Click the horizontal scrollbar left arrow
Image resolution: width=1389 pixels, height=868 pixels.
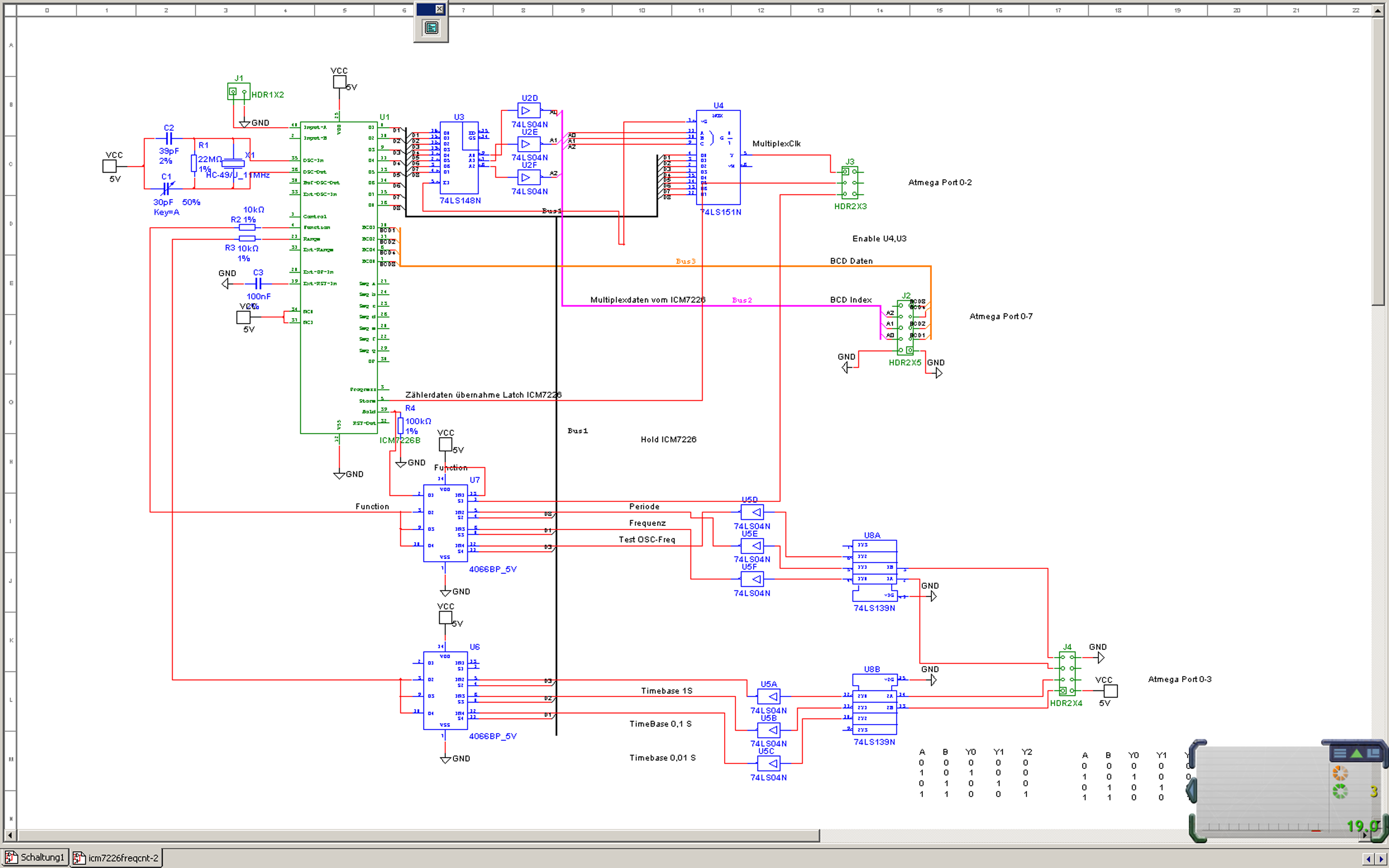10,835
